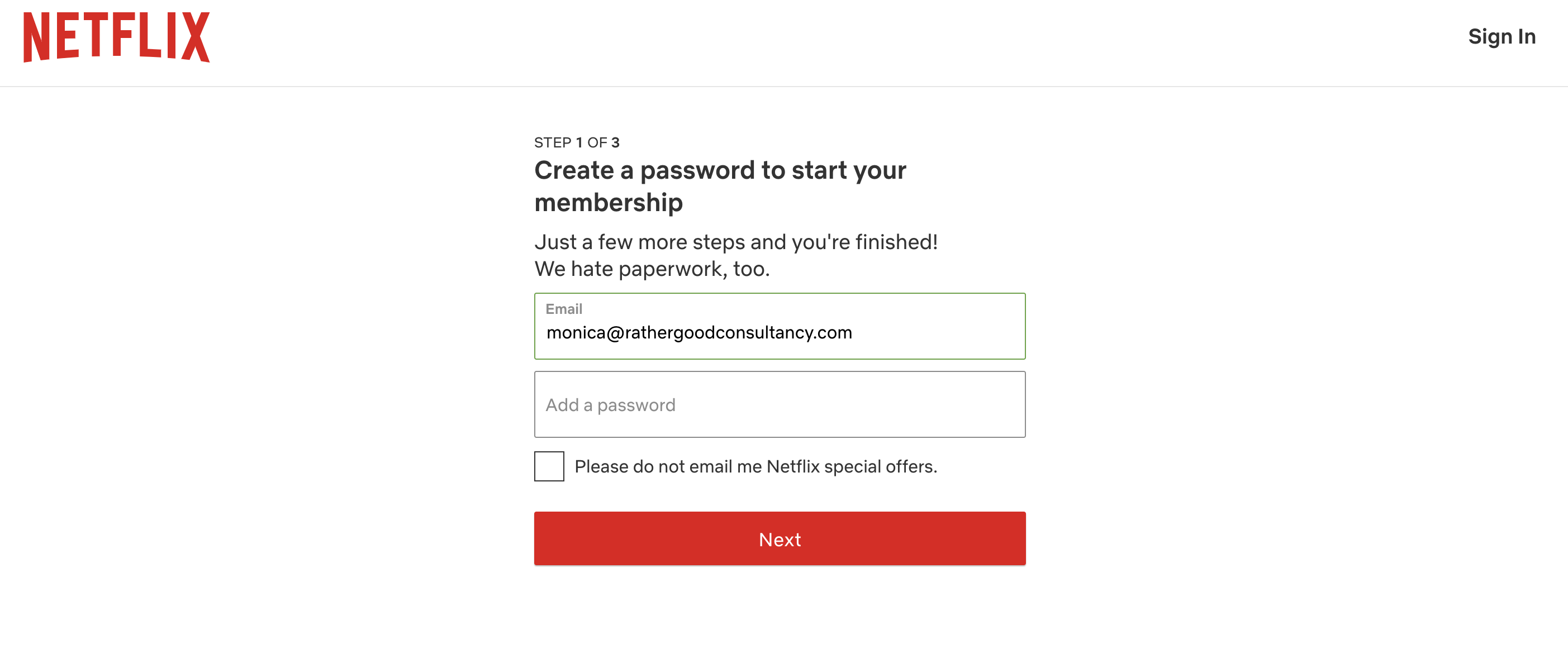Screen dimensions: 1568x649
Task: Click the 'Next' text on the button
Action: (779, 540)
